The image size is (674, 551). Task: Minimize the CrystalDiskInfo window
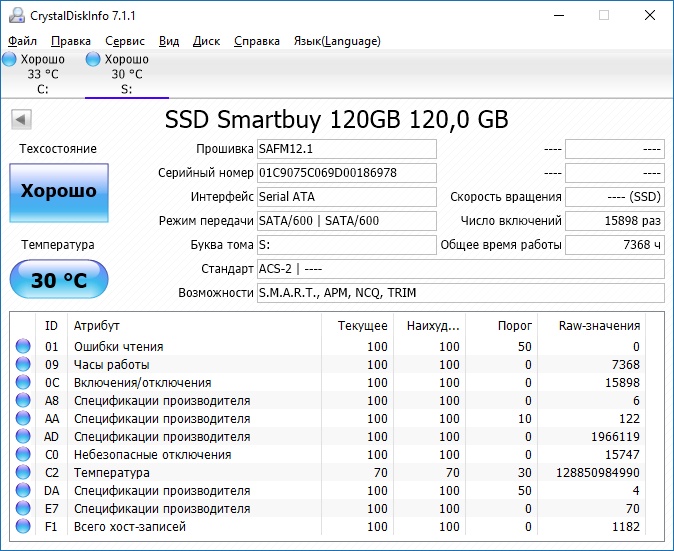(559, 15)
